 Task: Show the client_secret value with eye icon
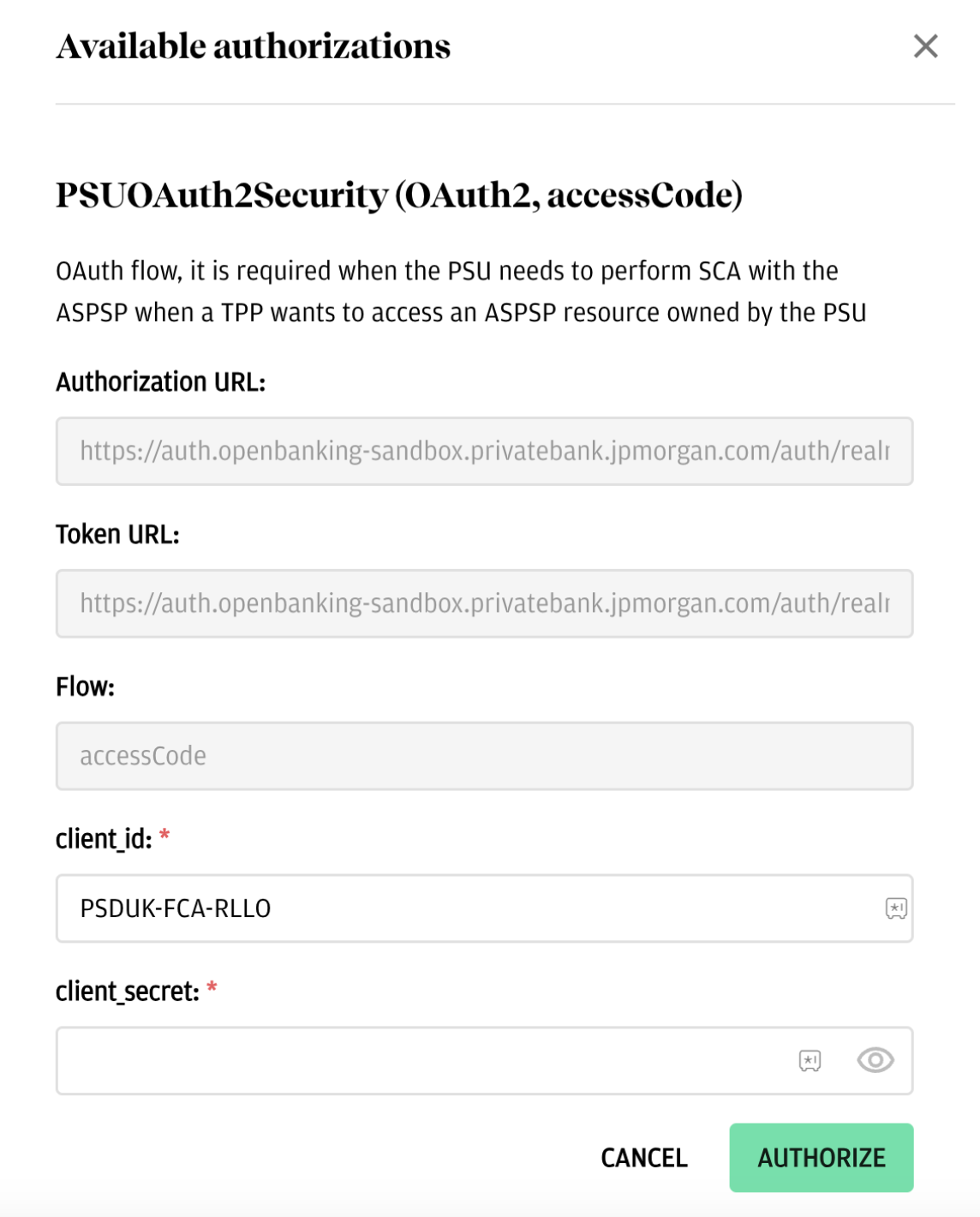tap(875, 1061)
